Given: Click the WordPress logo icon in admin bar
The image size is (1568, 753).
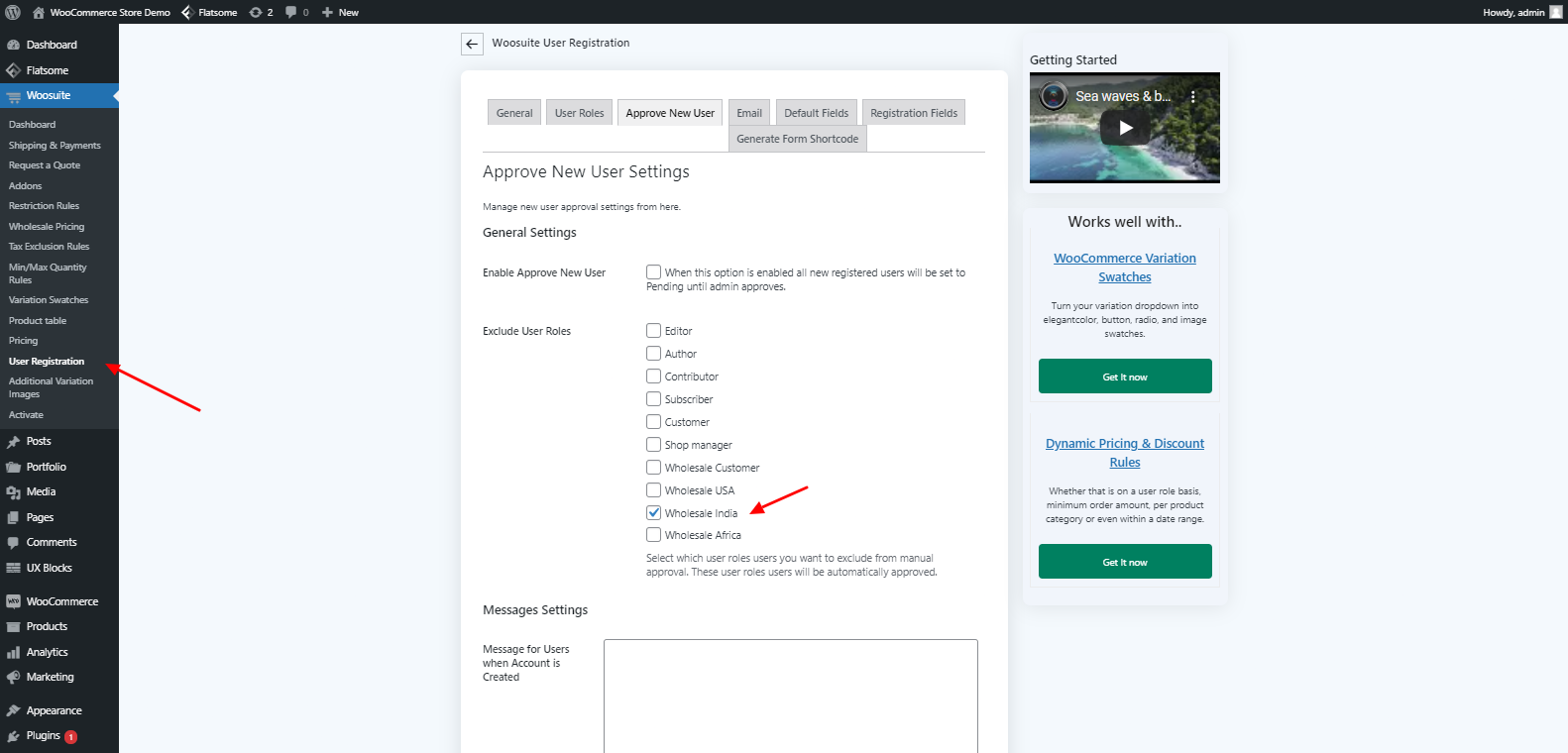Looking at the screenshot, I should coord(13,12).
